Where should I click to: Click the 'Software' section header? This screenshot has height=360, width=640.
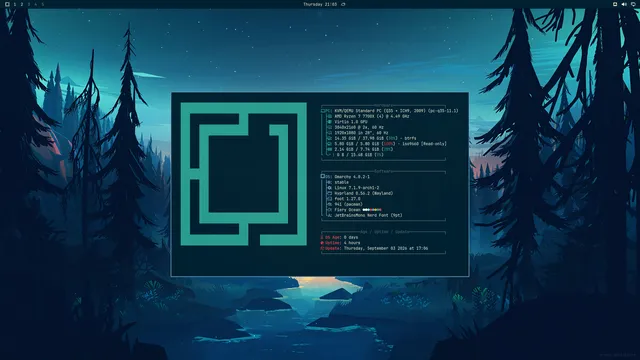[383, 171]
